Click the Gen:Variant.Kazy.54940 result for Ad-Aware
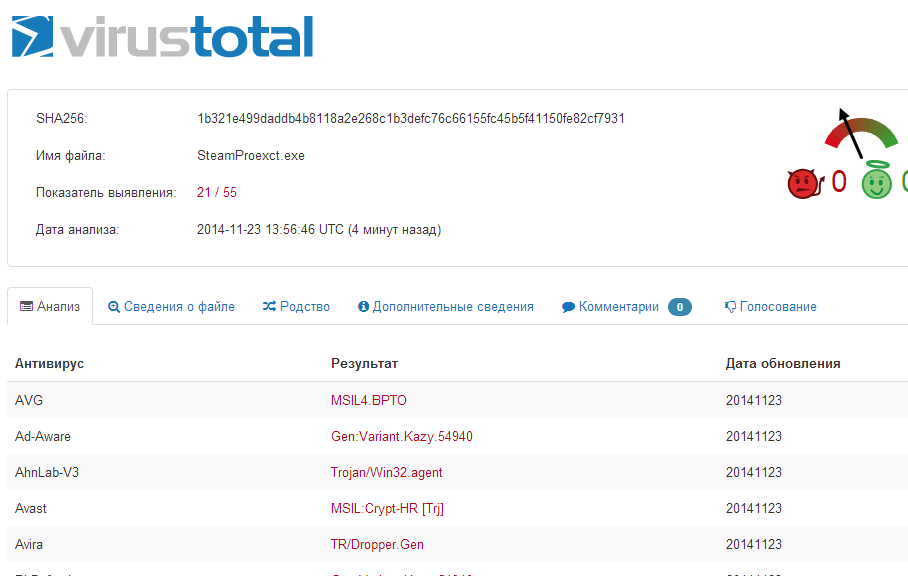The width and height of the screenshot is (908, 576). coord(402,436)
